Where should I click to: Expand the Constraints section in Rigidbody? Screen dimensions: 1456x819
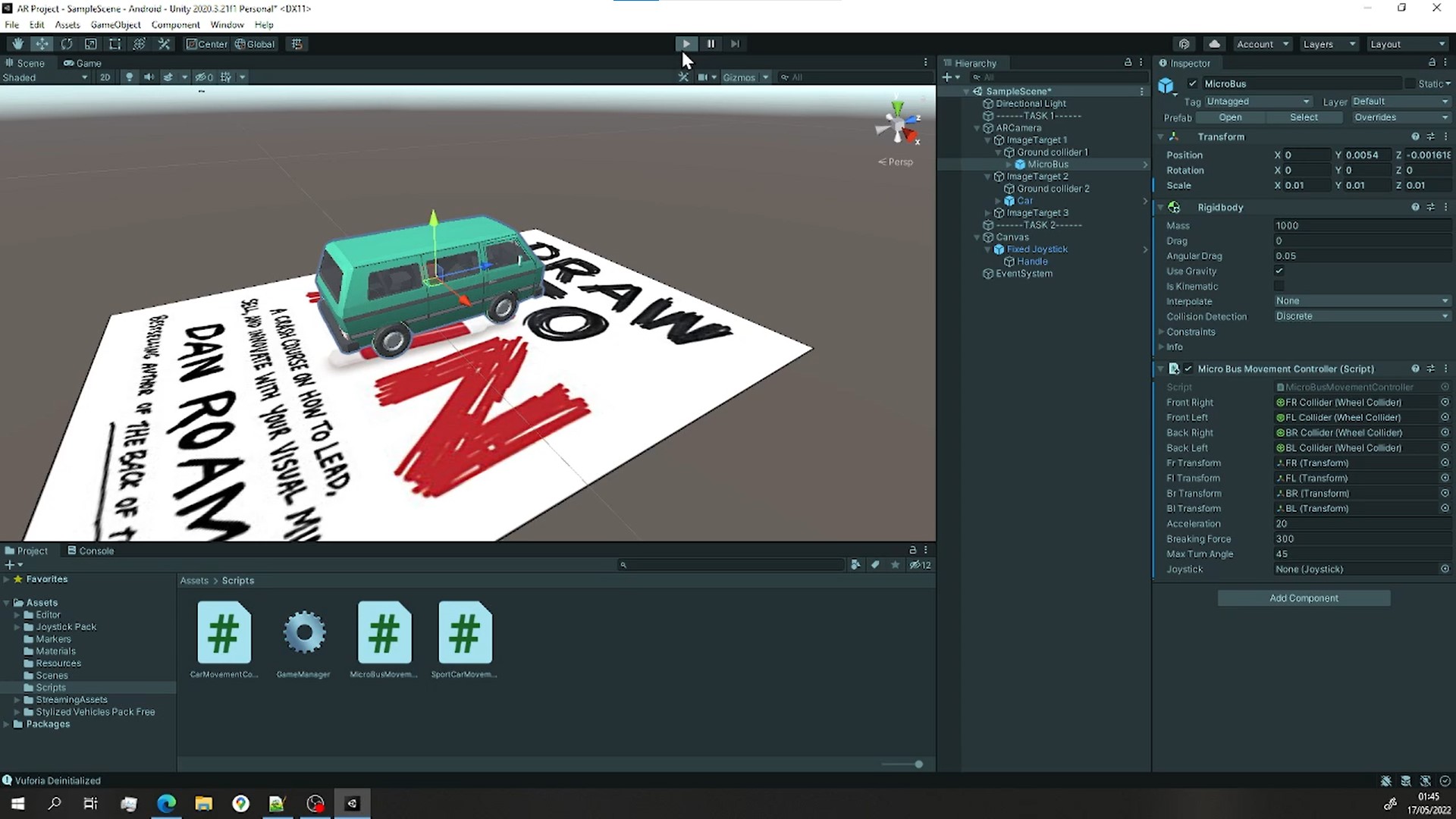click(x=1161, y=331)
